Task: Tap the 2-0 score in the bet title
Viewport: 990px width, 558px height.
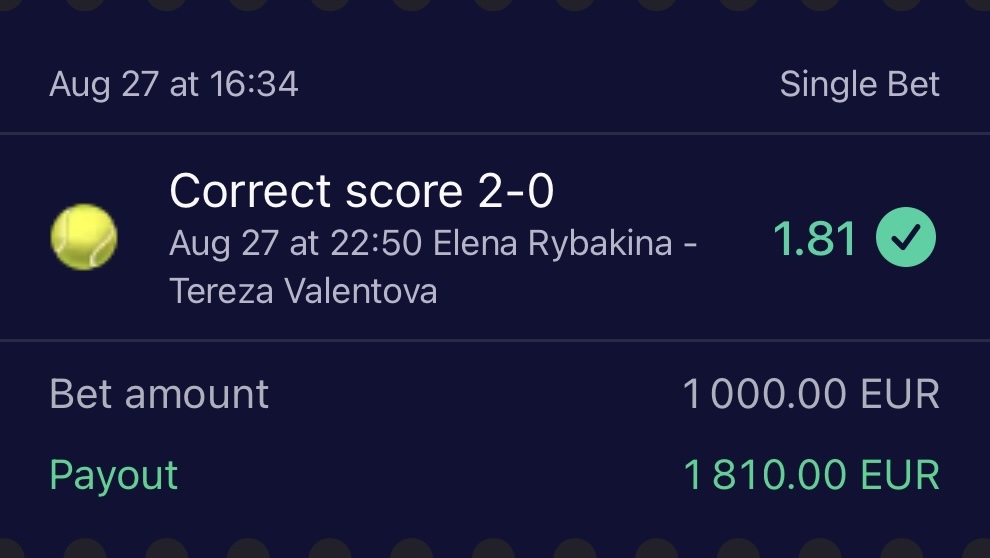Action: [515, 191]
